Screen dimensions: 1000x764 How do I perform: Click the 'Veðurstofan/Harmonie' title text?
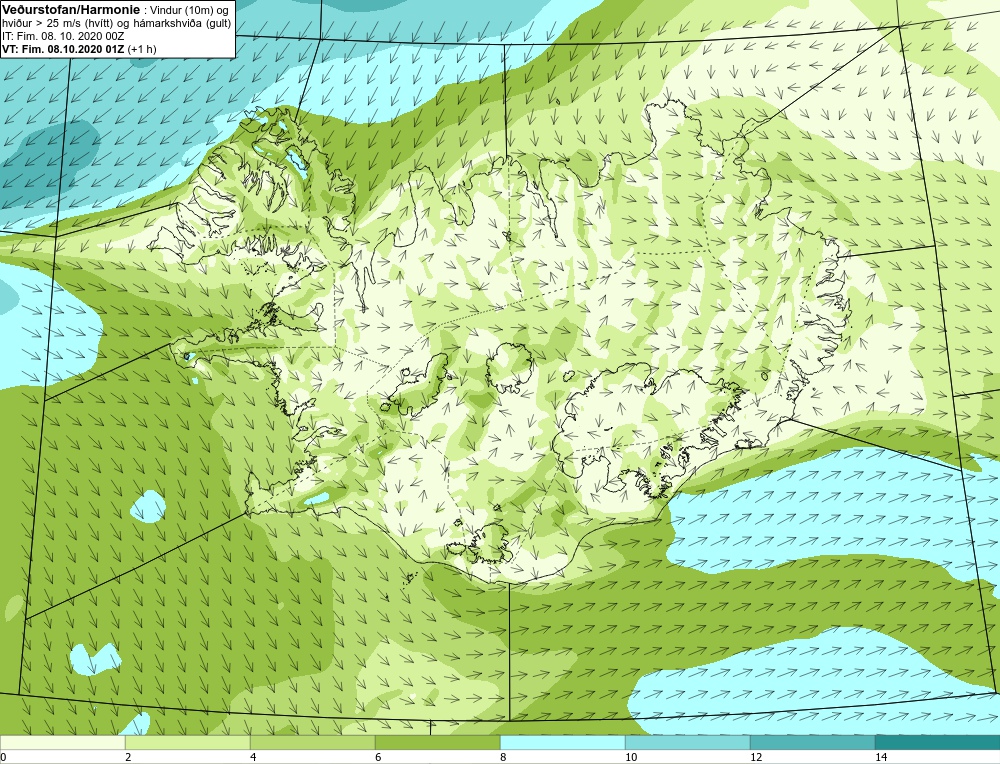(x=69, y=10)
